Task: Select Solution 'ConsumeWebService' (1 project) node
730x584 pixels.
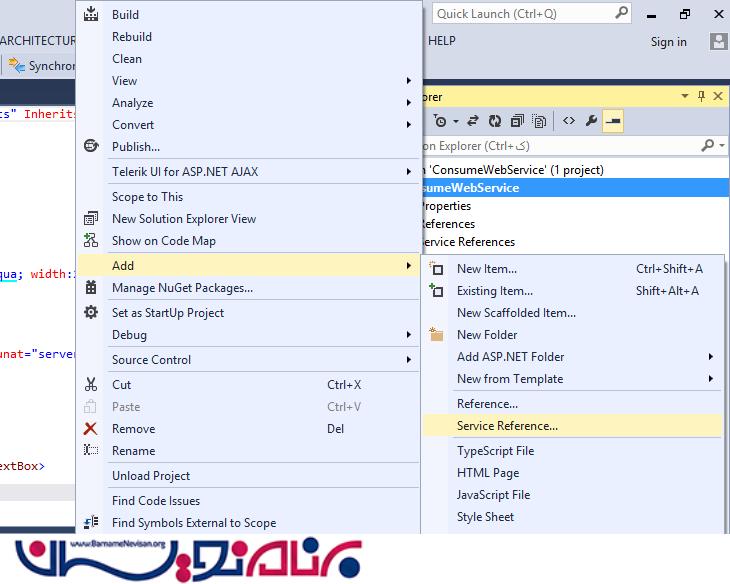Action: coord(512,170)
